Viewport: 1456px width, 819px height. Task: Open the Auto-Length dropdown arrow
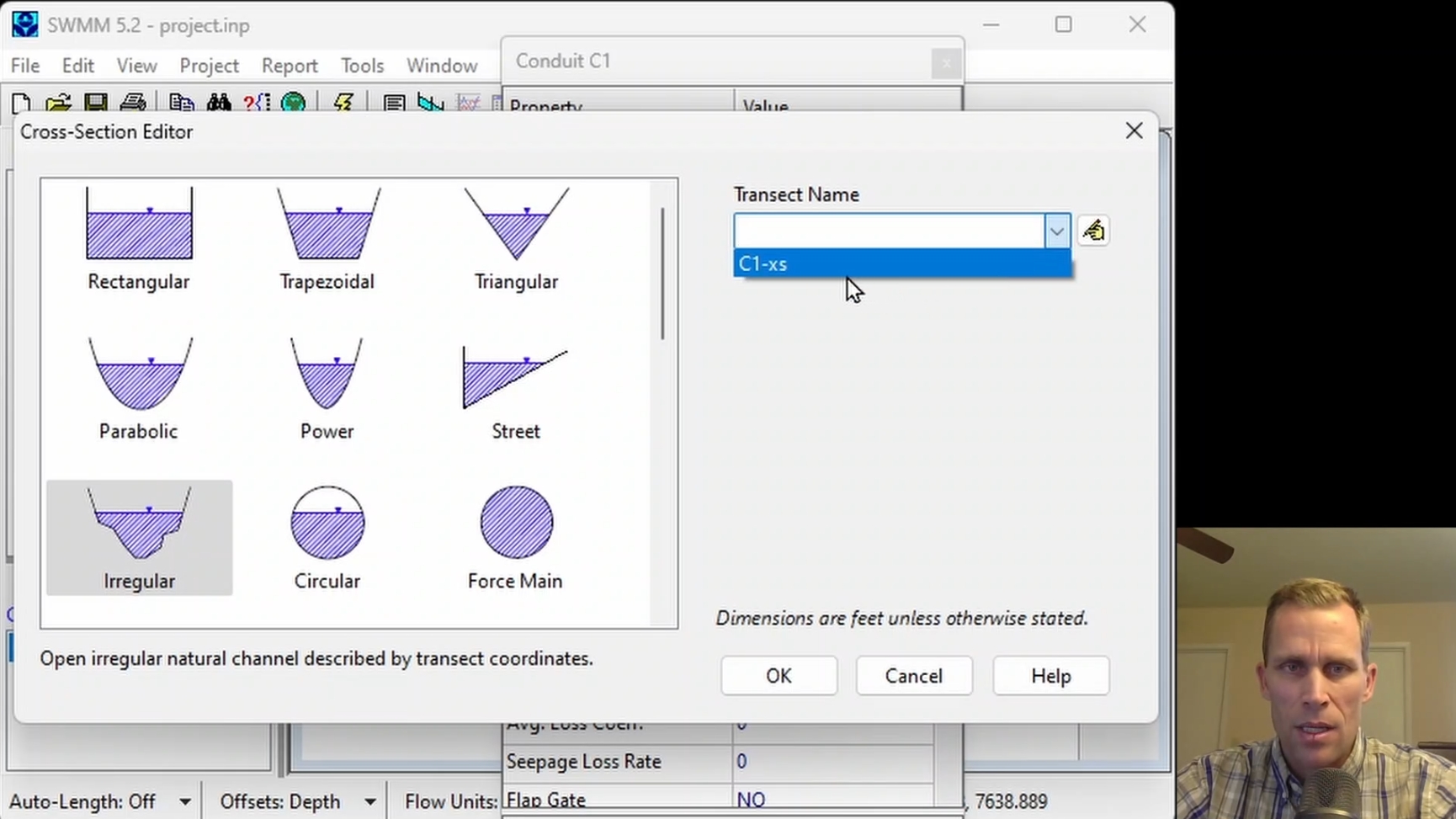[185, 801]
